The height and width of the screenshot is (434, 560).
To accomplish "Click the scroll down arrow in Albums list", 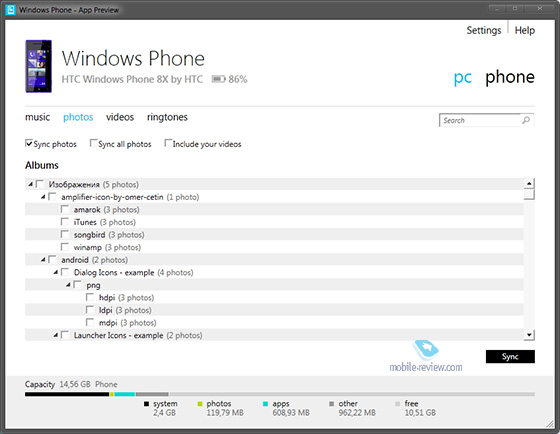I will 529,335.
